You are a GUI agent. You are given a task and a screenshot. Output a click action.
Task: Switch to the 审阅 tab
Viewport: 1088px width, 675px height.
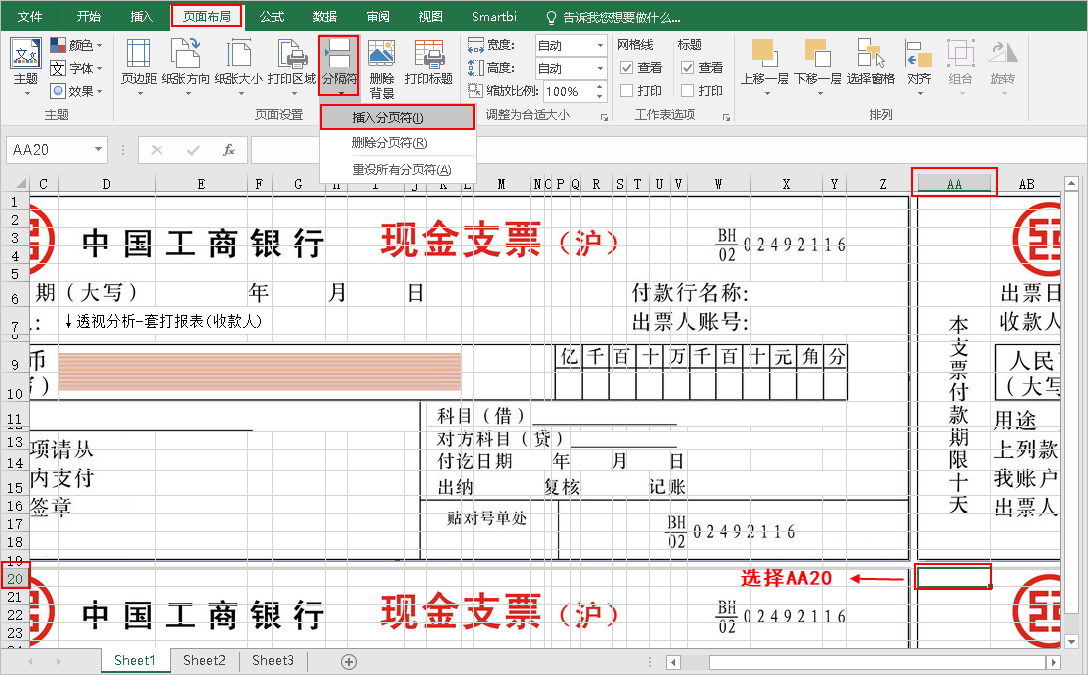click(x=378, y=17)
